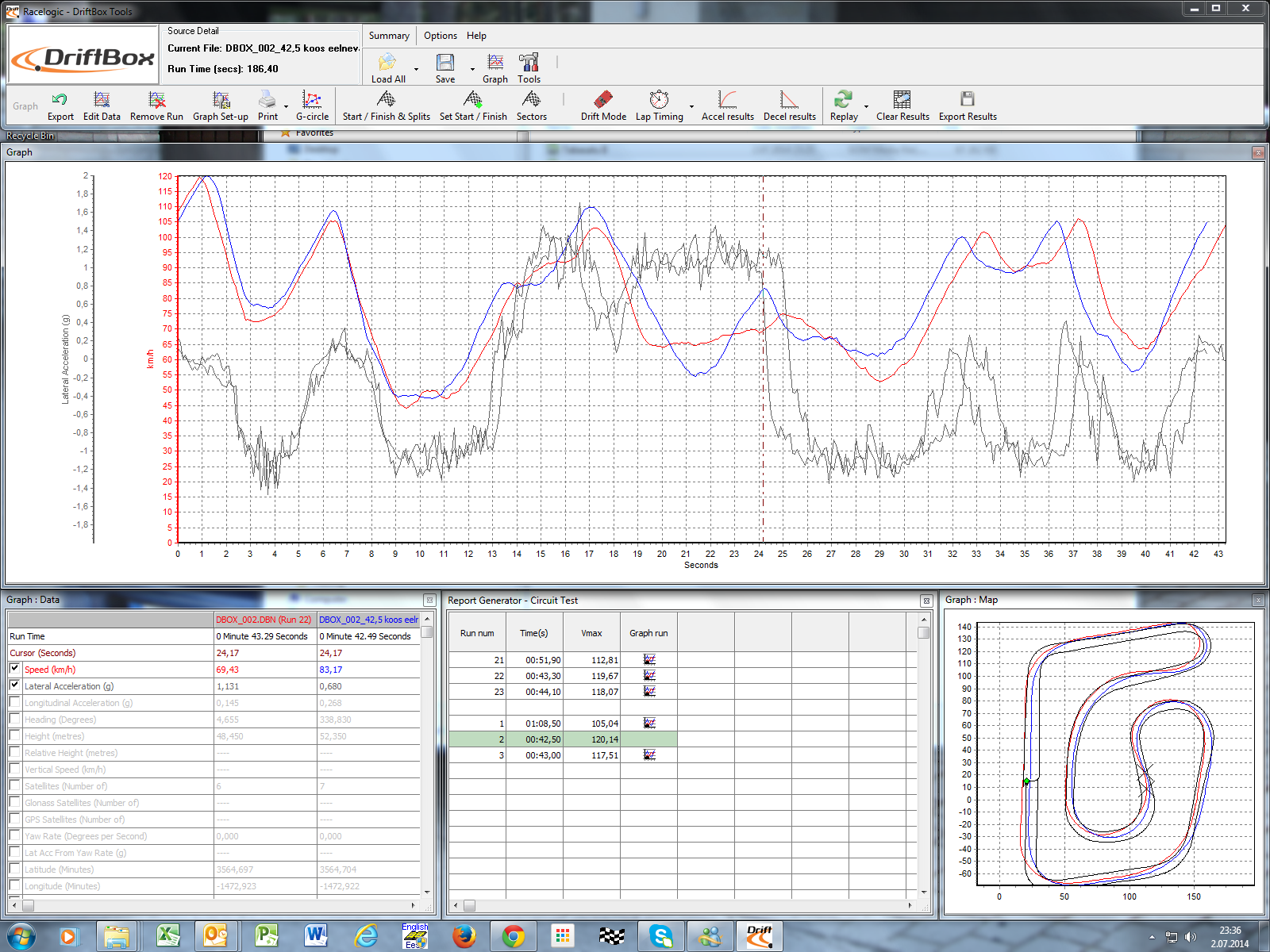This screenshot has height=952, width=1270.
Task: Open Firefox from the taskbar
Action: coord(464,936)
